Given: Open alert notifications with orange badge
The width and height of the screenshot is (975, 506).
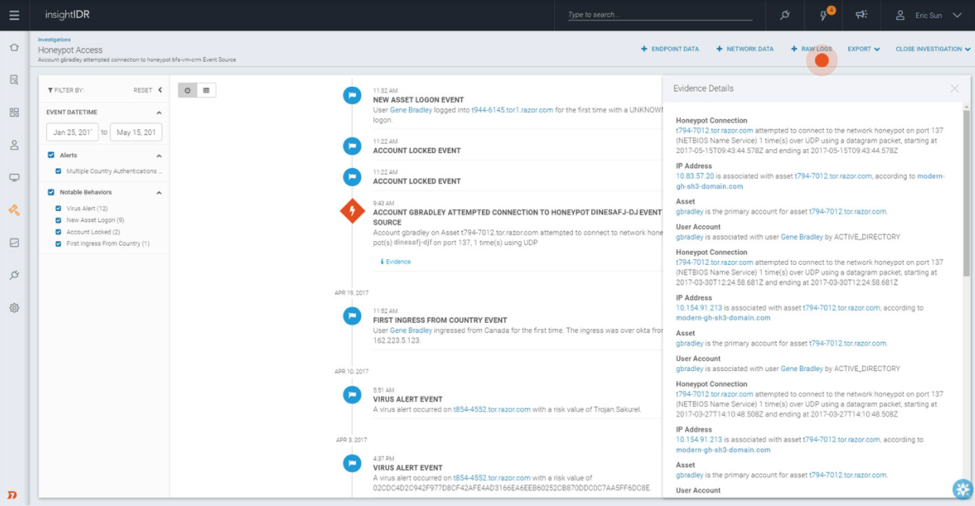Looking at the screenshot, I should [824, 15].
